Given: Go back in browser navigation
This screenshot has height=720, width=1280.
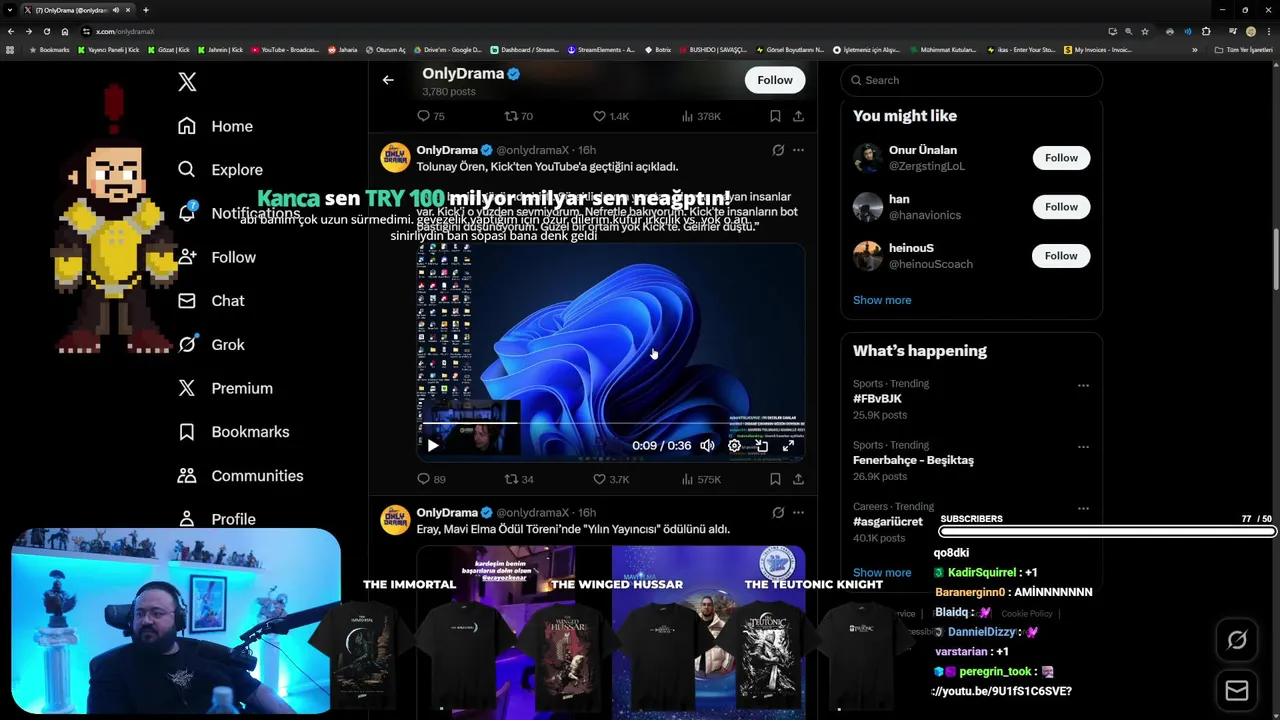Looking at the screenshot, I should pyautogui.click(x=11, y=31).
